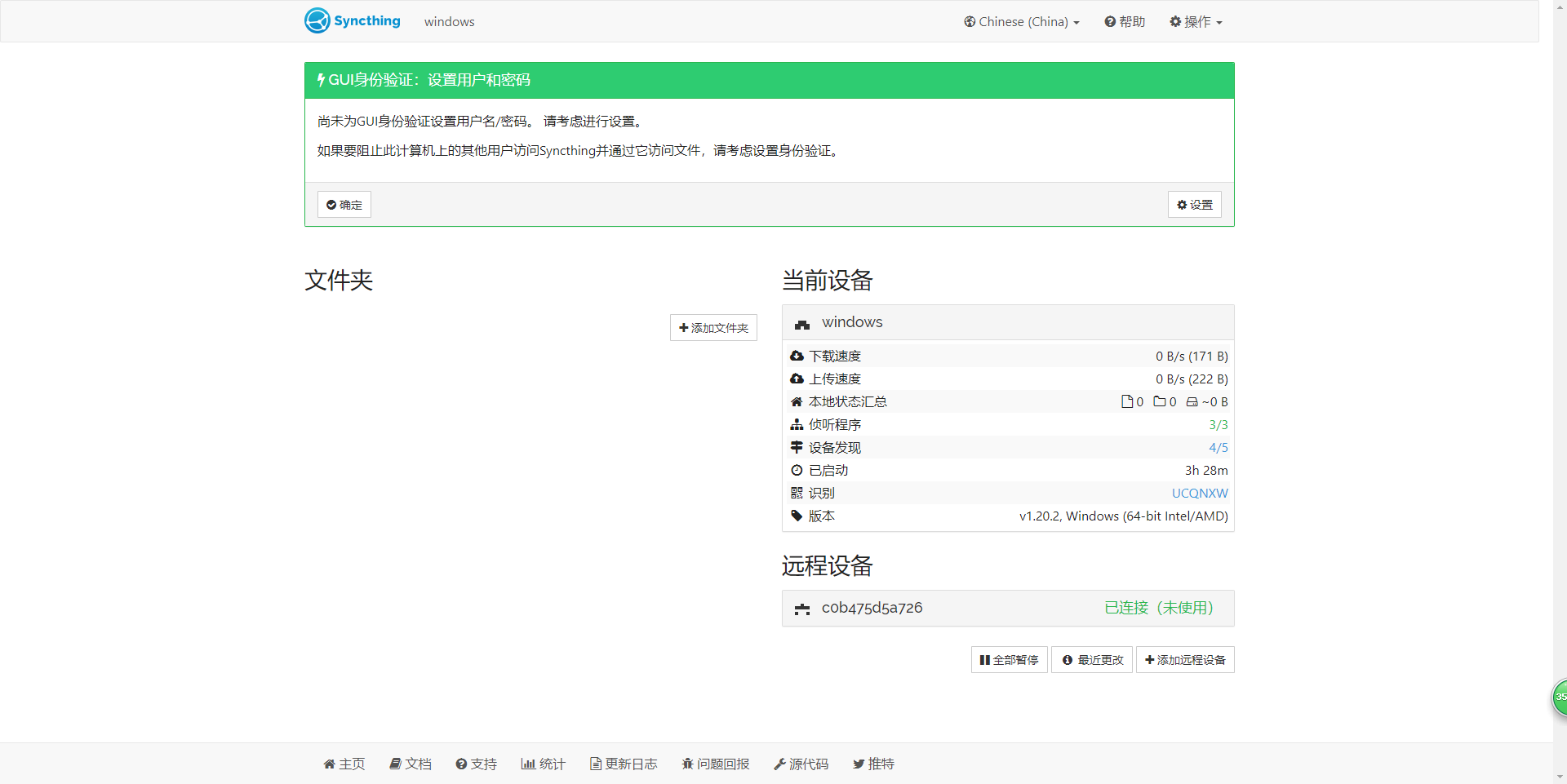
Task: Click the disk size icon in 本地状态汇总
Action: point(1192,401)
